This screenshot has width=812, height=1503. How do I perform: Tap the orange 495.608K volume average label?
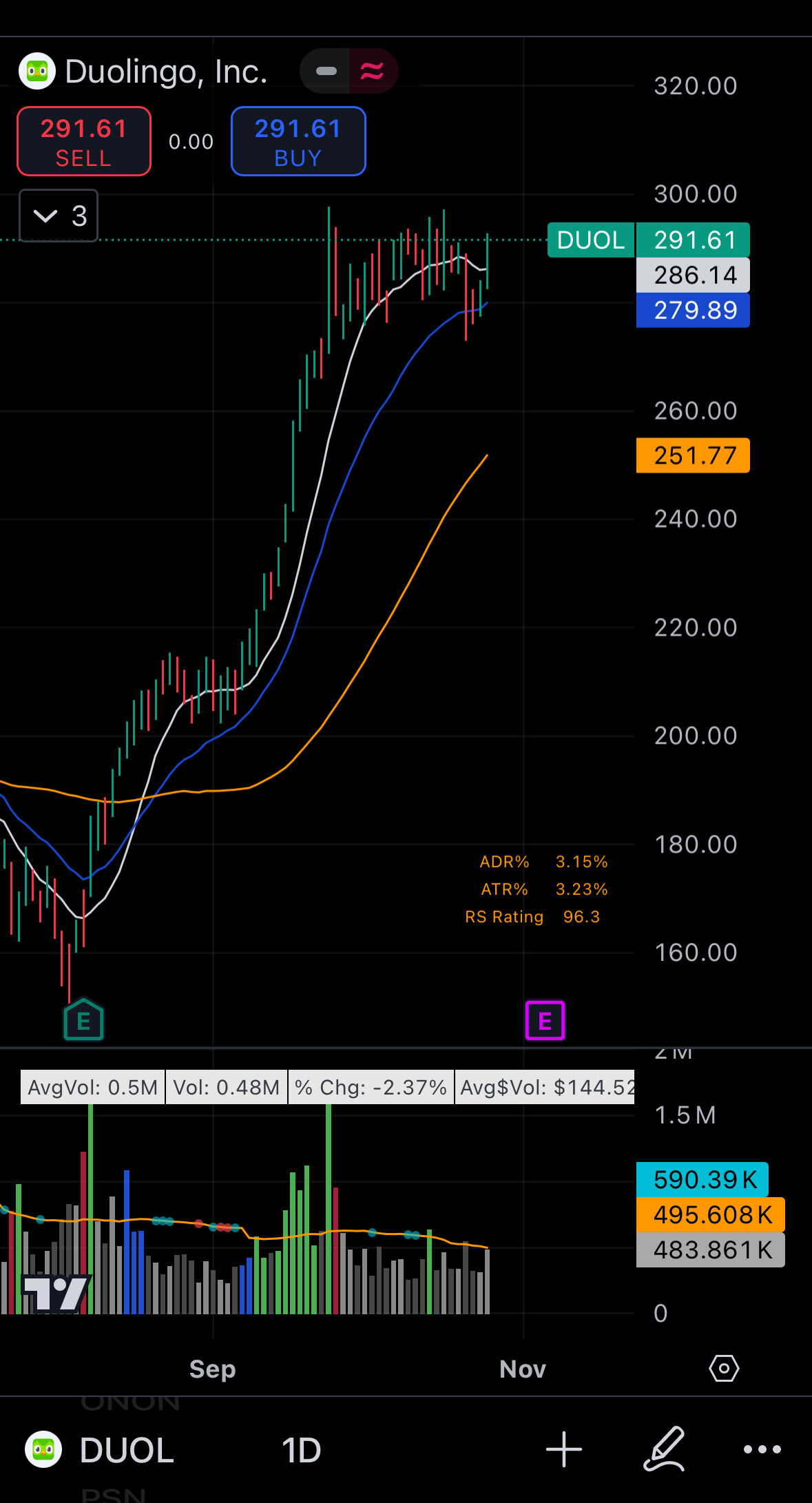[x=711, y=1214]
